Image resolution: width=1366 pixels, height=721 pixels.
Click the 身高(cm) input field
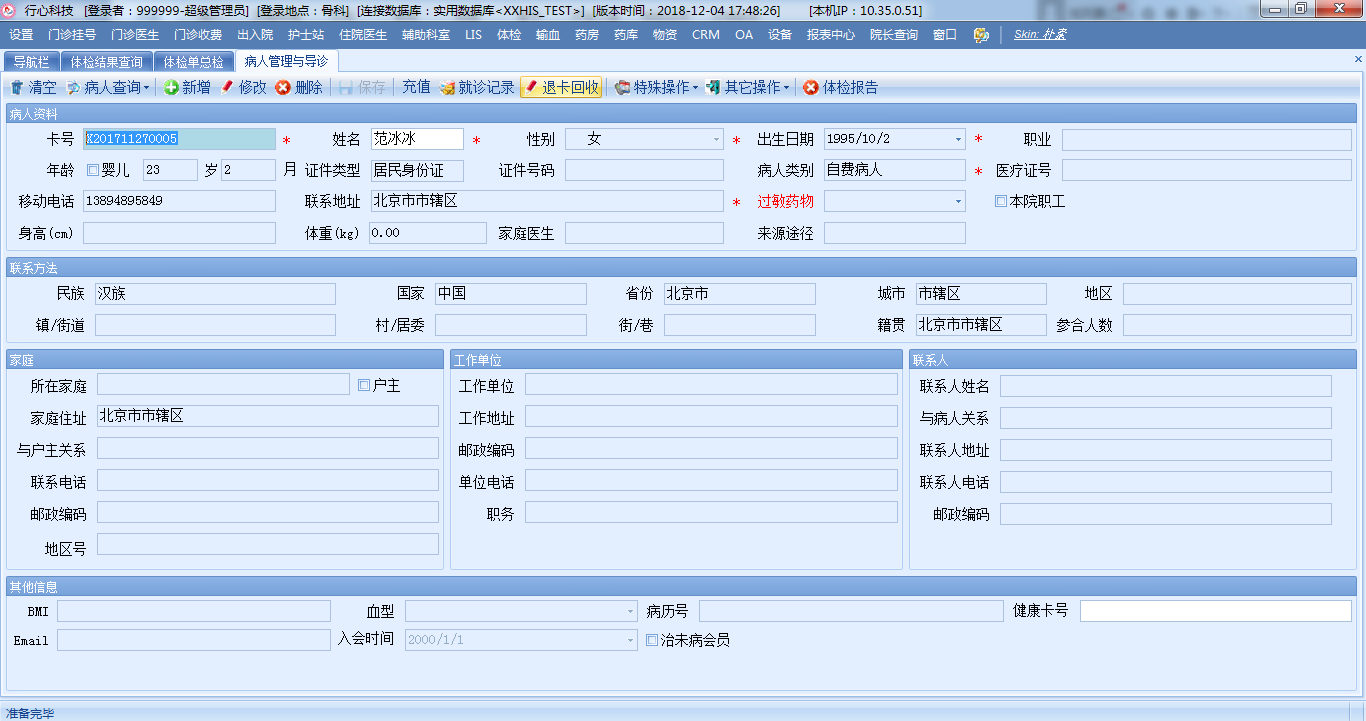(x=179, y=233)
